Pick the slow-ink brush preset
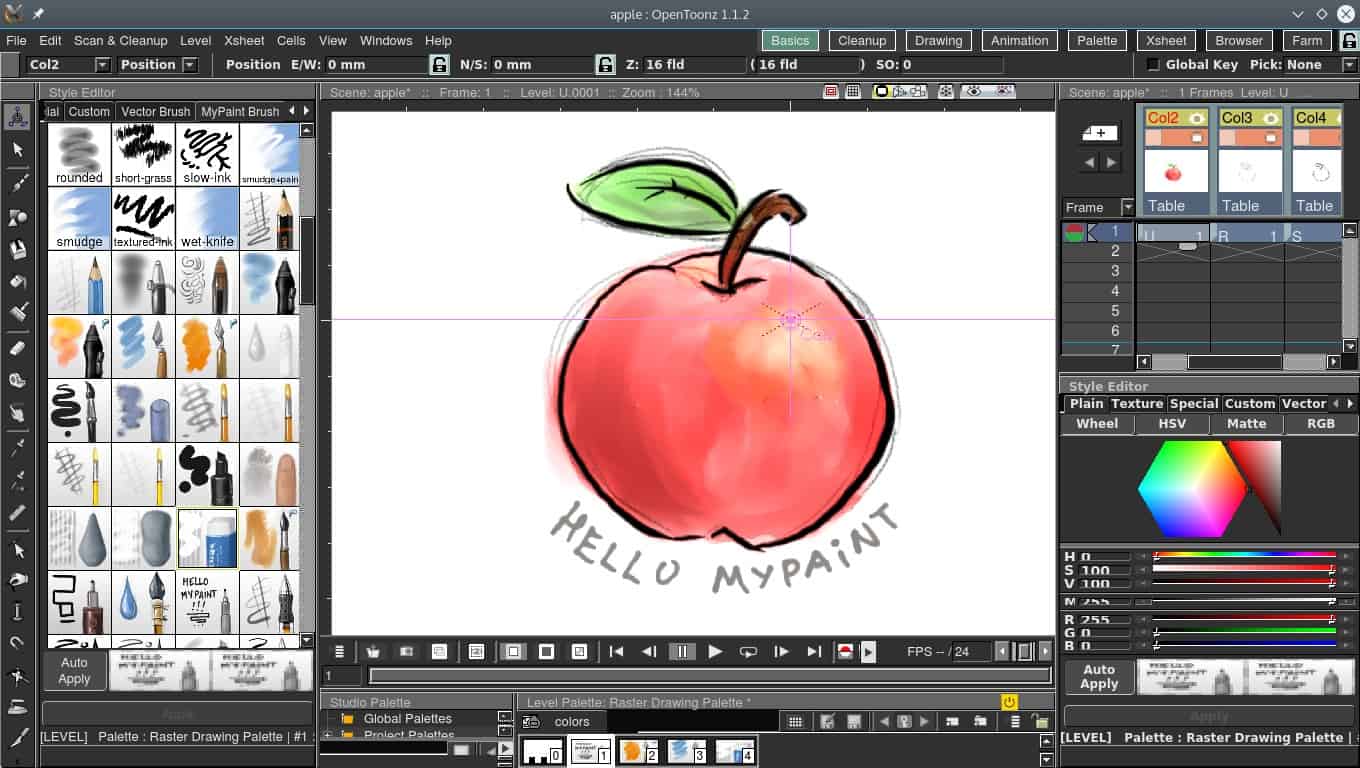Screen dimensions: 1360x768 207,153
